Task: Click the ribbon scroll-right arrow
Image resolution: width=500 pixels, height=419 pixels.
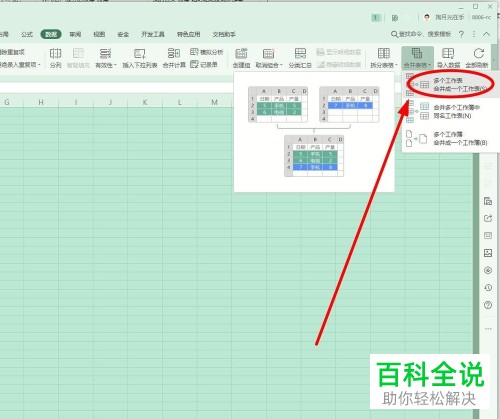Action: coord(494,59)
